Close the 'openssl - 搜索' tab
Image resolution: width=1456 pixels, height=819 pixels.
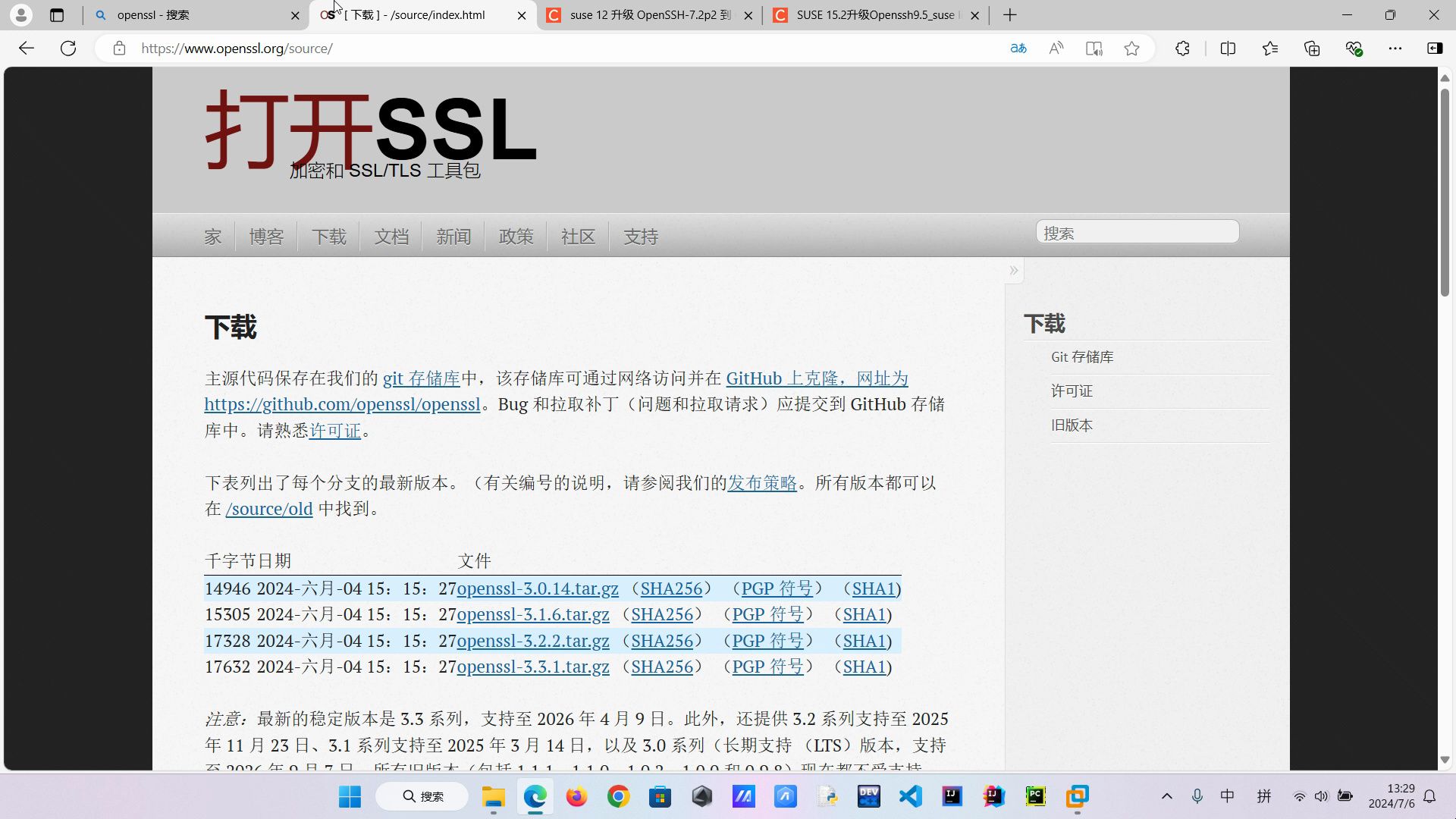[x=295, y=15]
